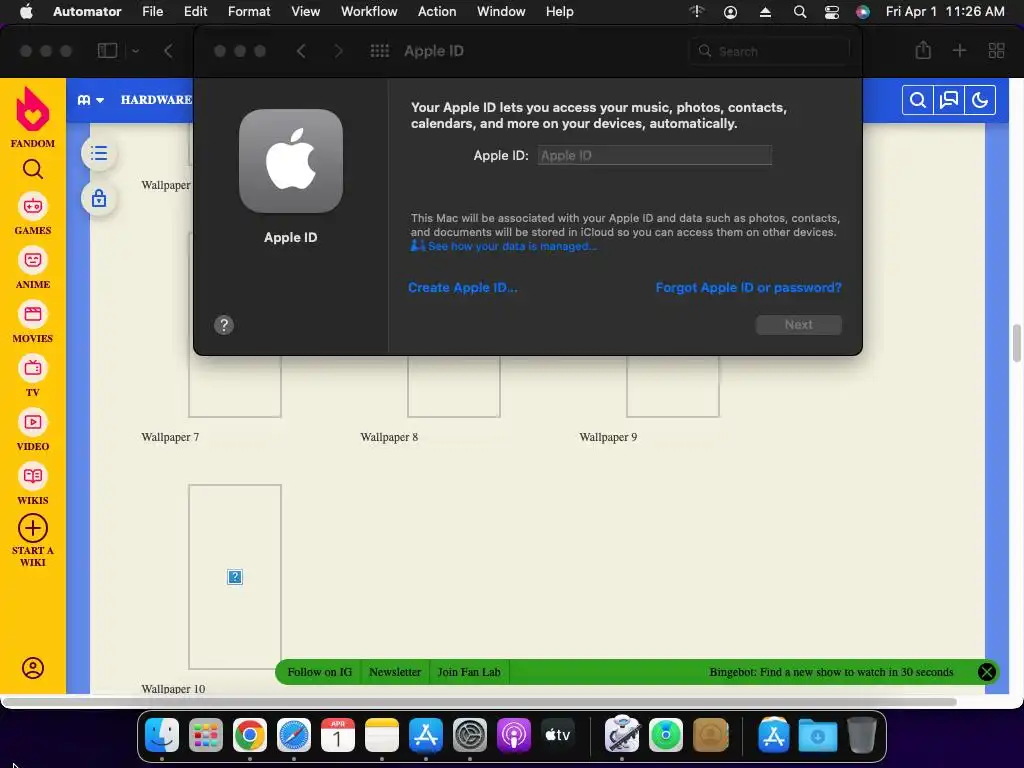Show the Safari tab overview grid

point(997,50)
